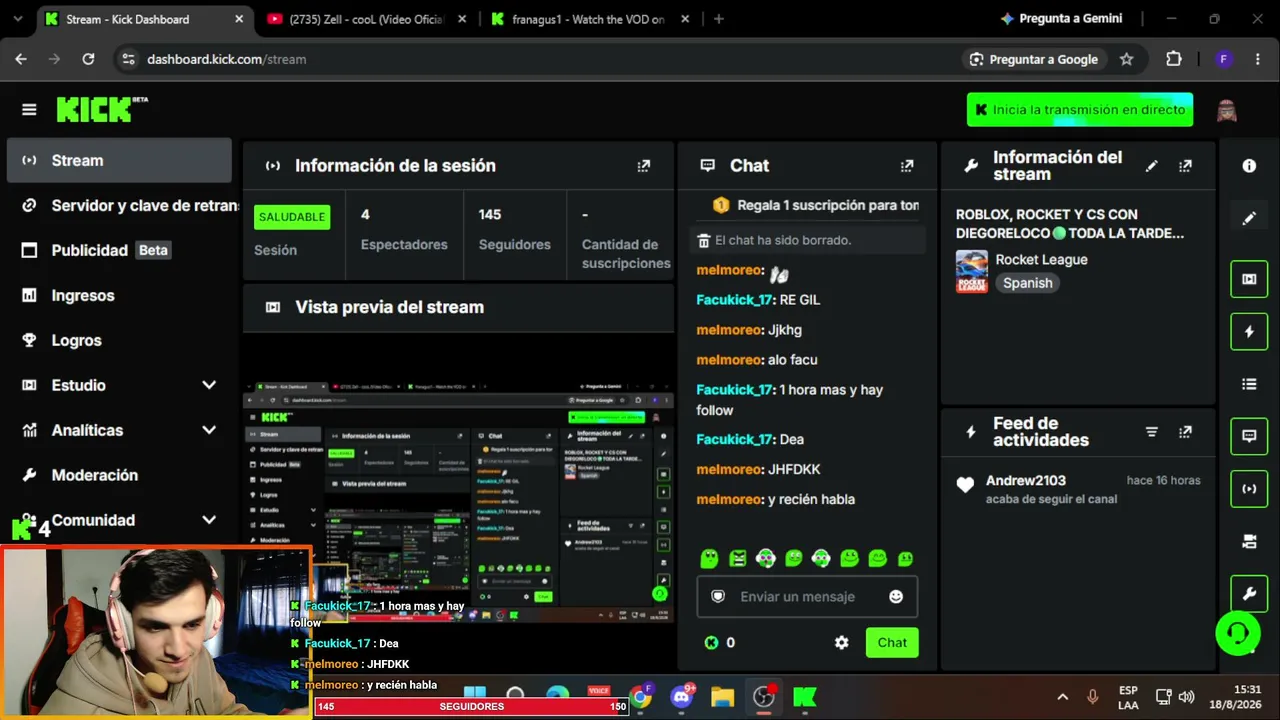Filter the Feed de actividades

[x=1152, y=432]
